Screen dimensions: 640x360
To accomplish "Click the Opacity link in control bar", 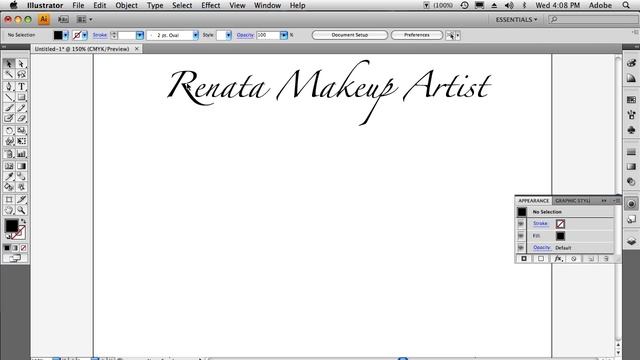I will pyautogui.click(x=245, y=35).
